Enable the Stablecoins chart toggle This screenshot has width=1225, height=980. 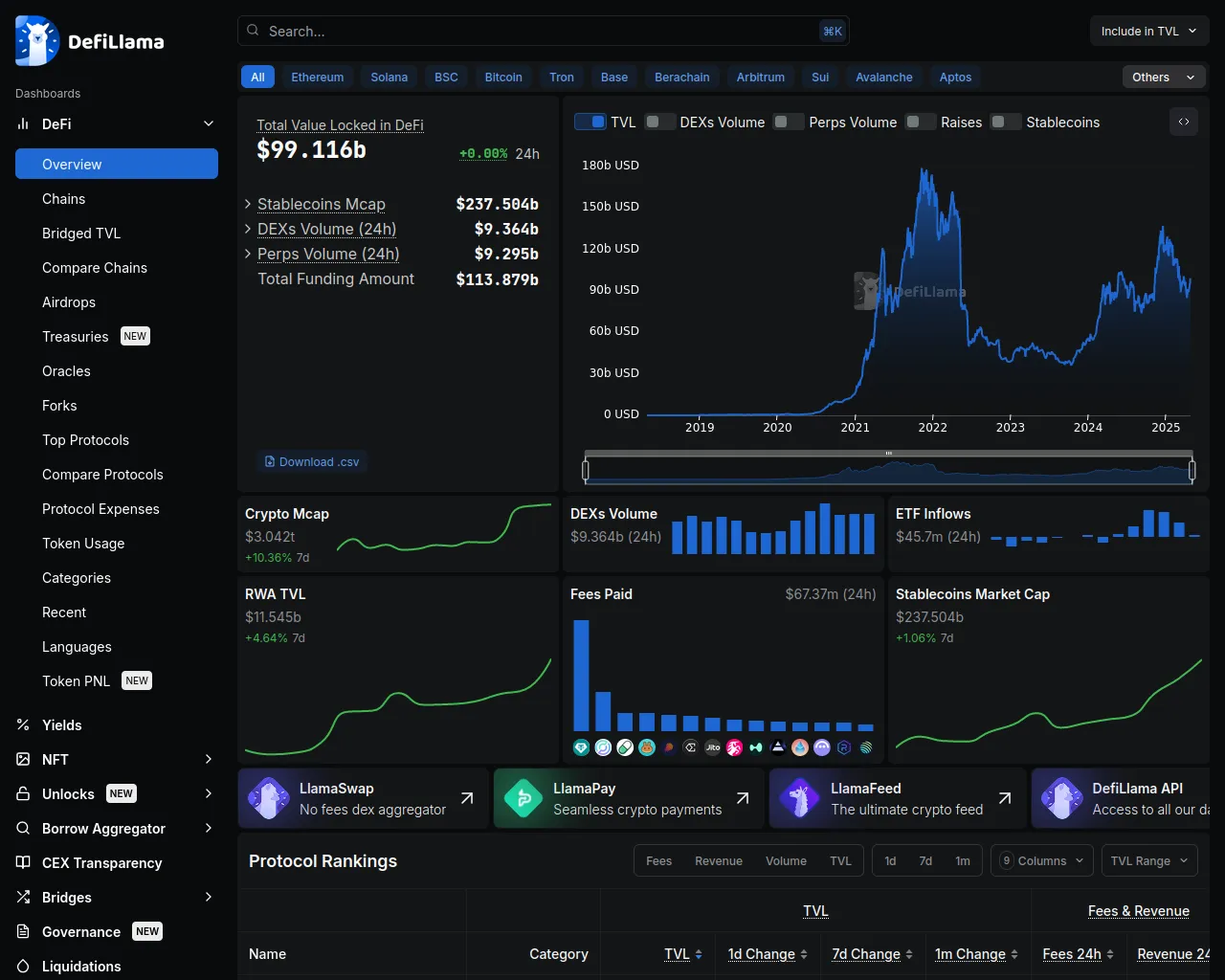1005,122
